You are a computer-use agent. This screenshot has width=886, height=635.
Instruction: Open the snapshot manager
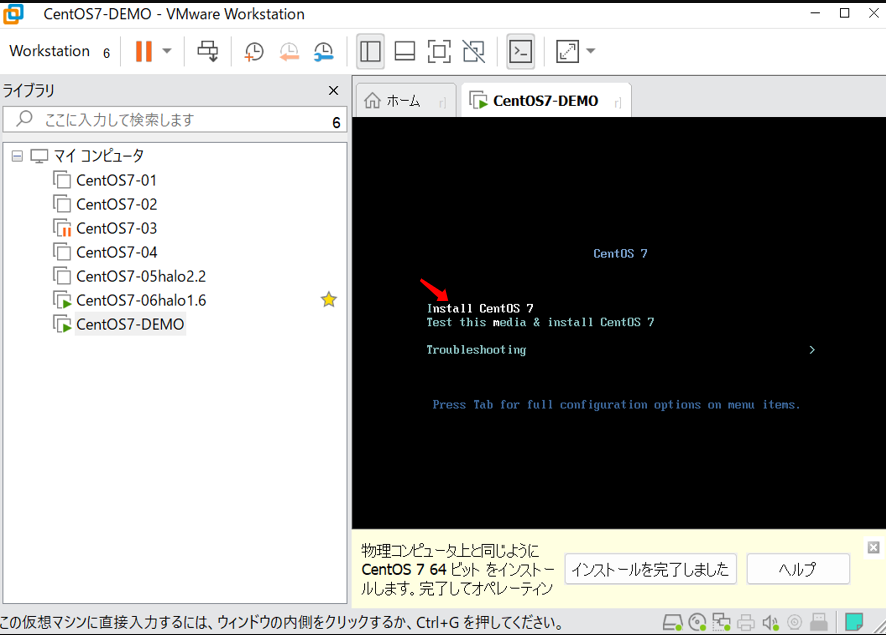tap(324, 51)
